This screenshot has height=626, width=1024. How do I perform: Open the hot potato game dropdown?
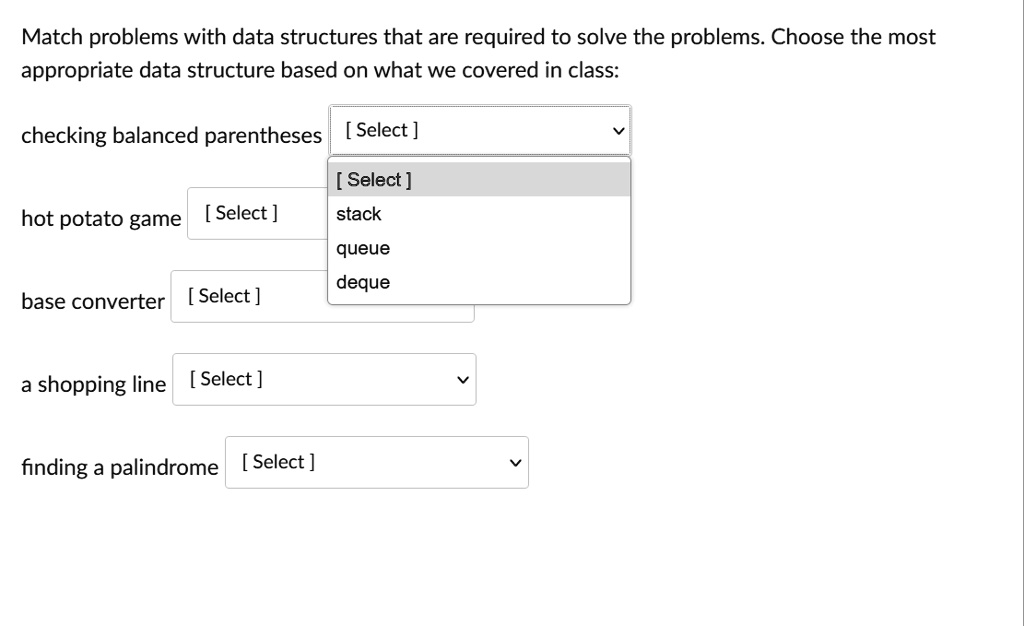[x=257, y=213]
